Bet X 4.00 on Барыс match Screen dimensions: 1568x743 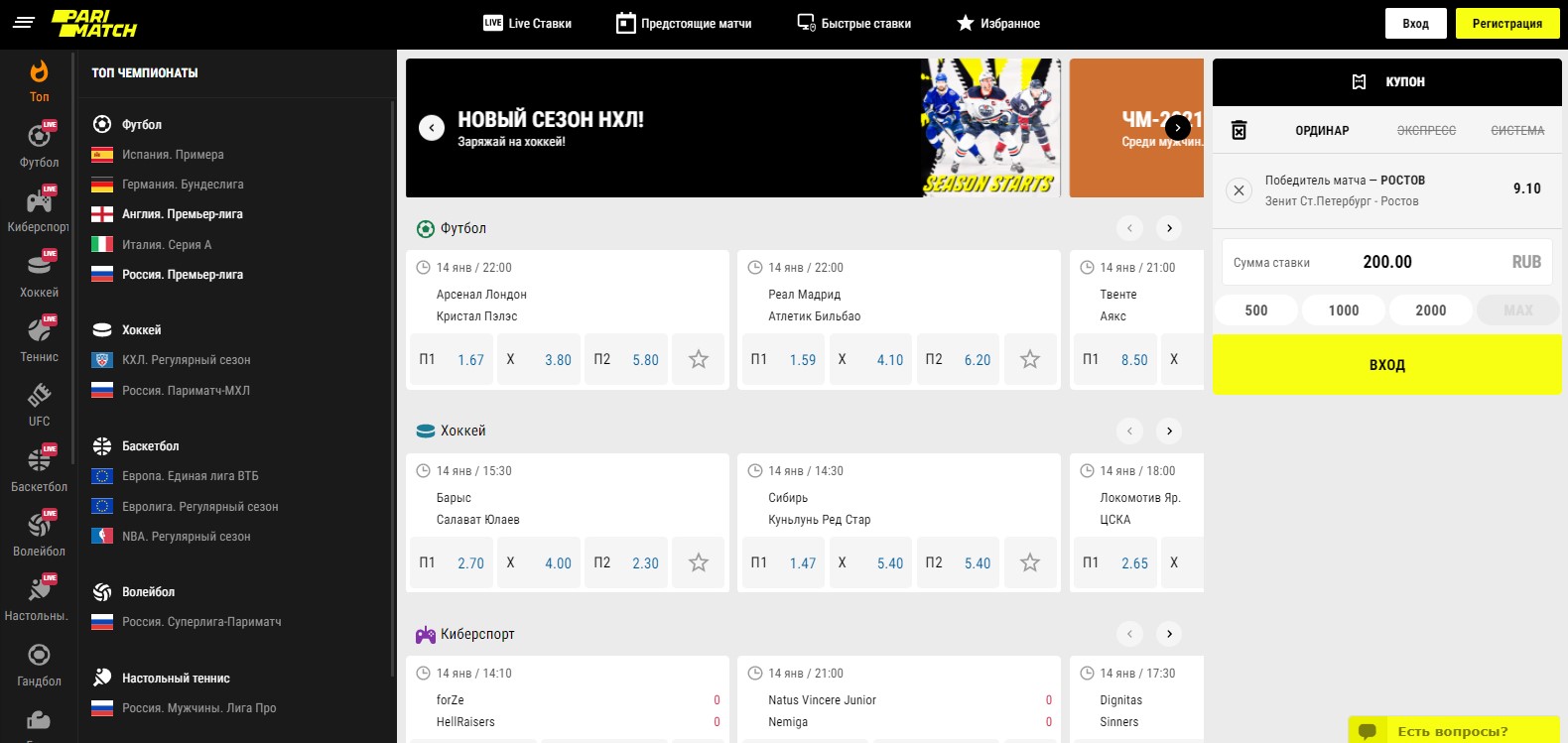tap(539, 562)
